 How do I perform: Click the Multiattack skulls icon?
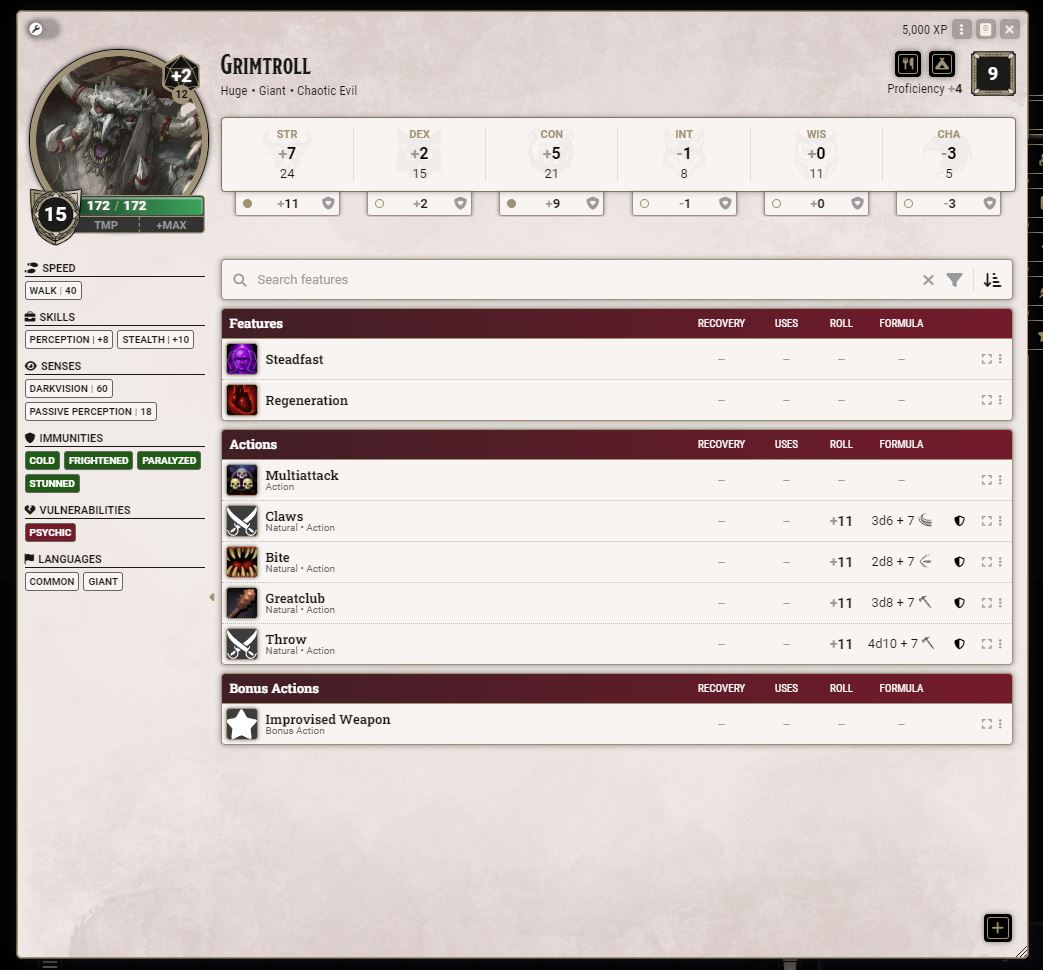[x=242, y=480]
